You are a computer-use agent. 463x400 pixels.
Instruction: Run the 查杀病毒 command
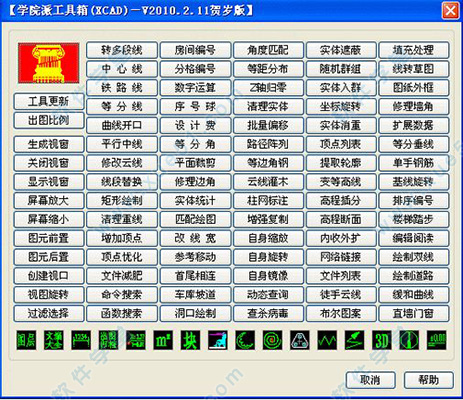point(268,313)
